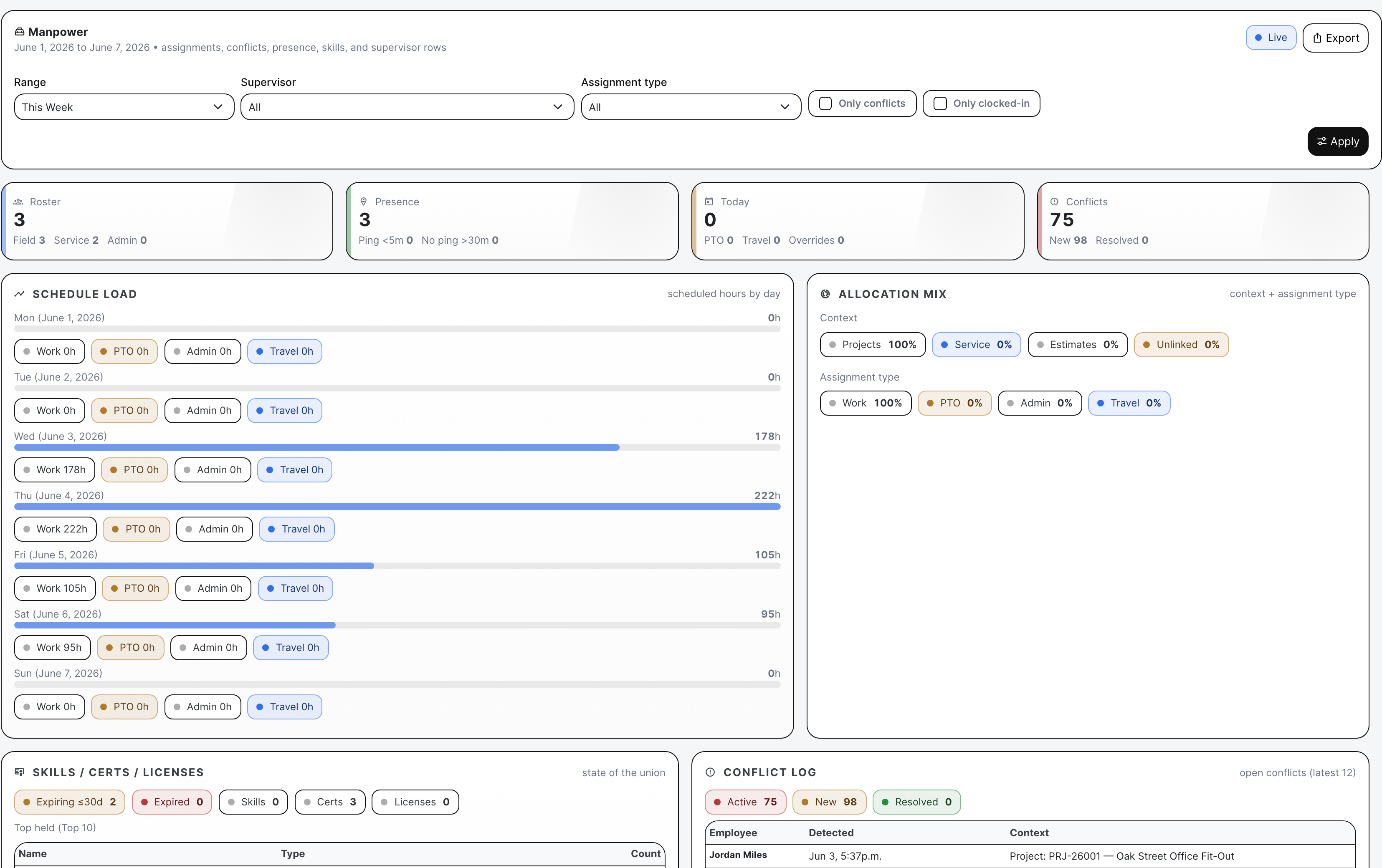This screenshot has width=1382, height=868.
Task: Click the Employee column header
Action: click(x=733, y=833)
